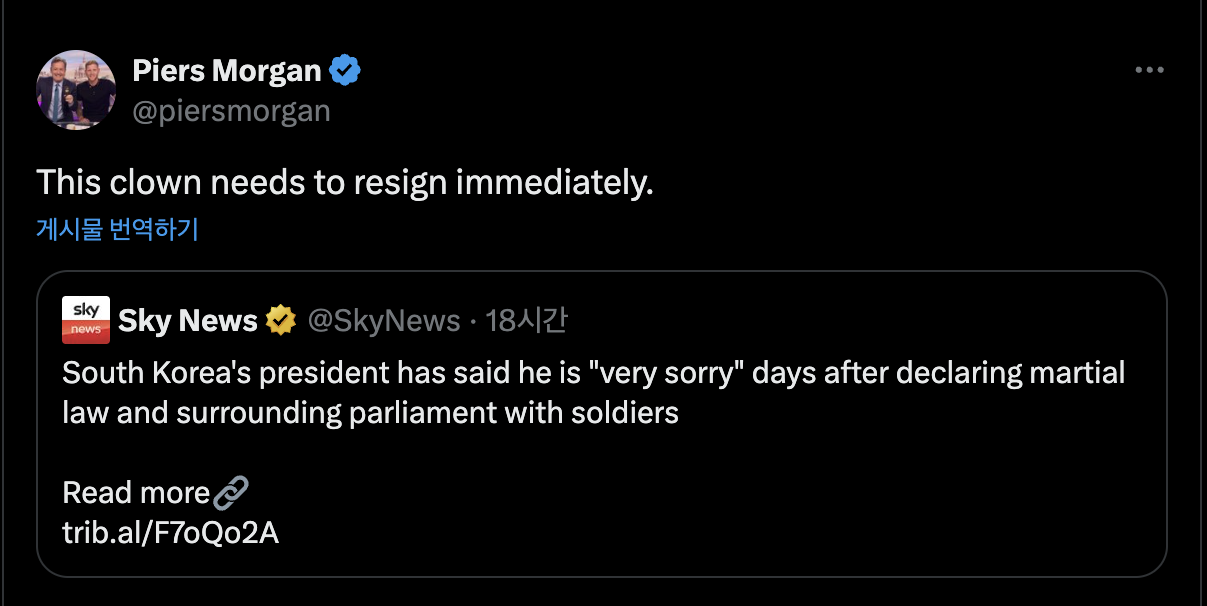Visit the @piersmorgan handle
1207x606 pixels.
[x=231, y=110]
